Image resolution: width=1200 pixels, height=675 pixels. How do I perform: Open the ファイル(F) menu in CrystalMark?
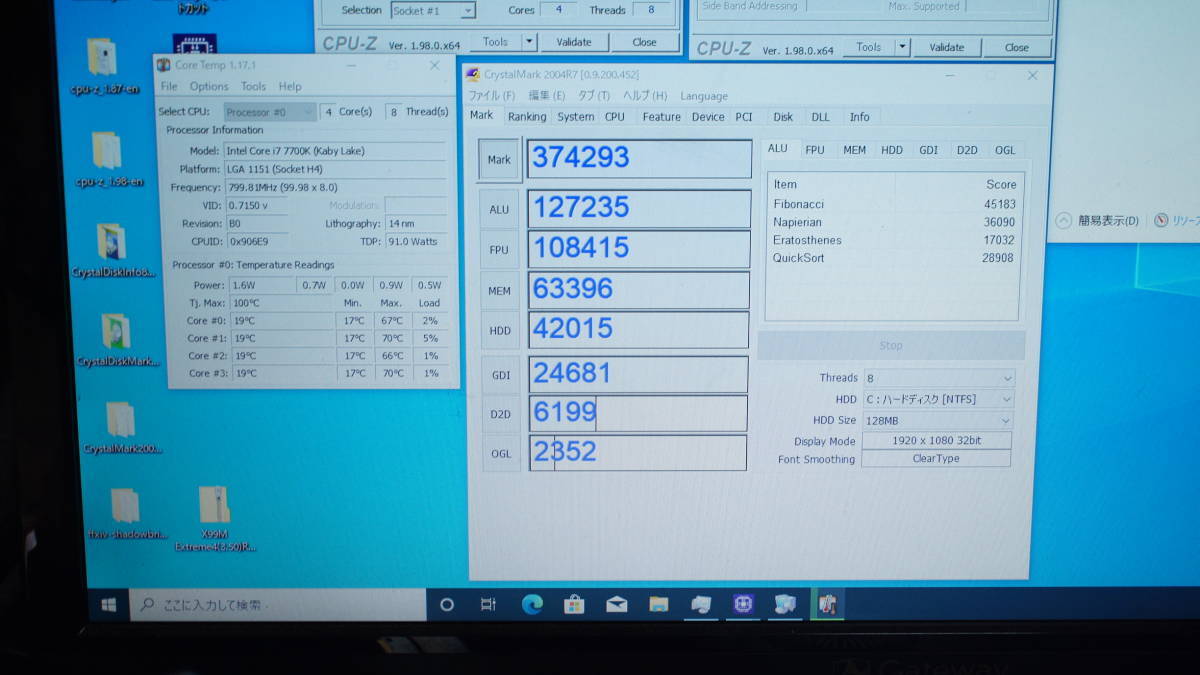492,96
